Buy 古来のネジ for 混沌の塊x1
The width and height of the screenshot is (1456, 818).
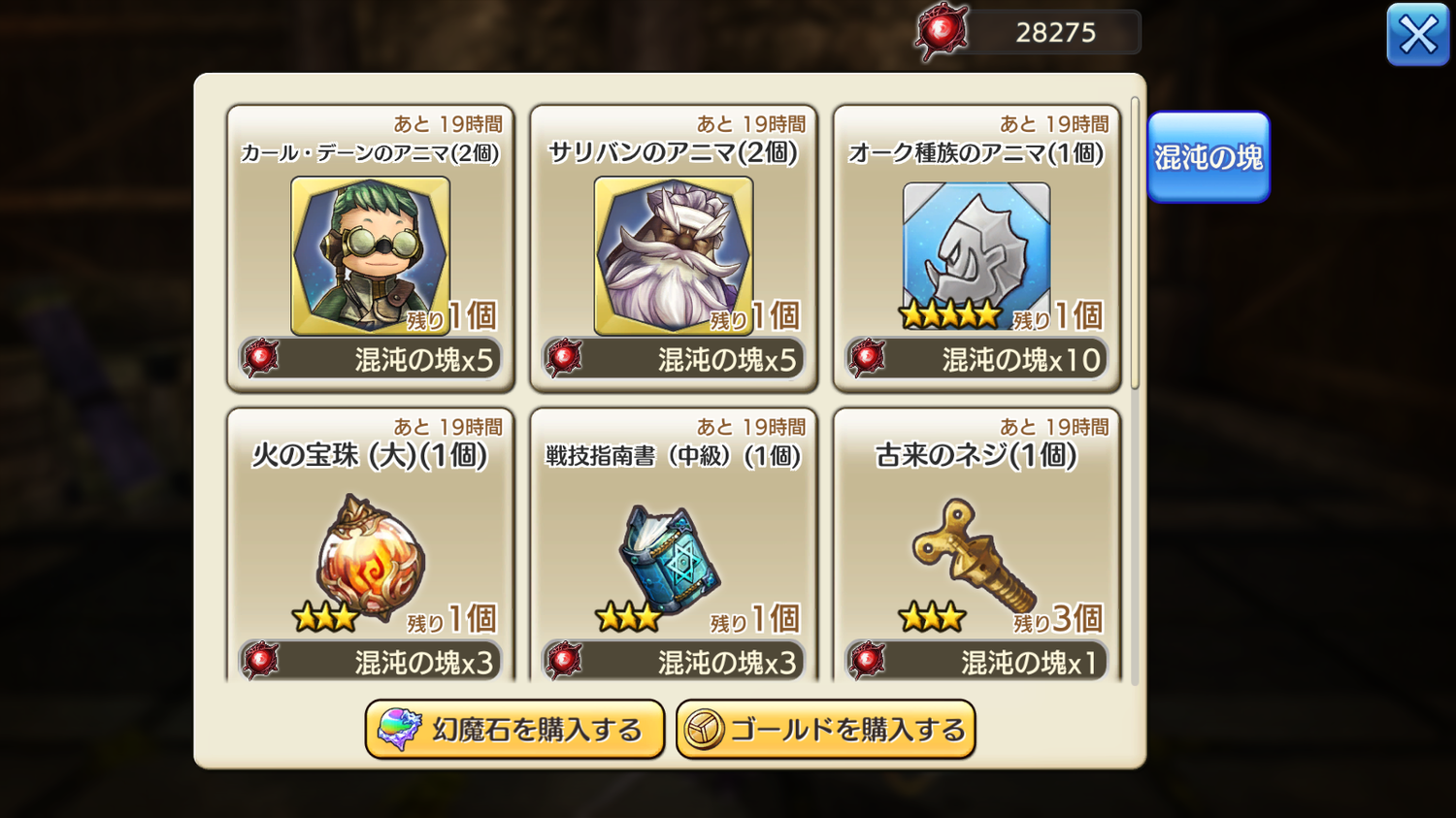pyautogui.click(x=976, y=661)
